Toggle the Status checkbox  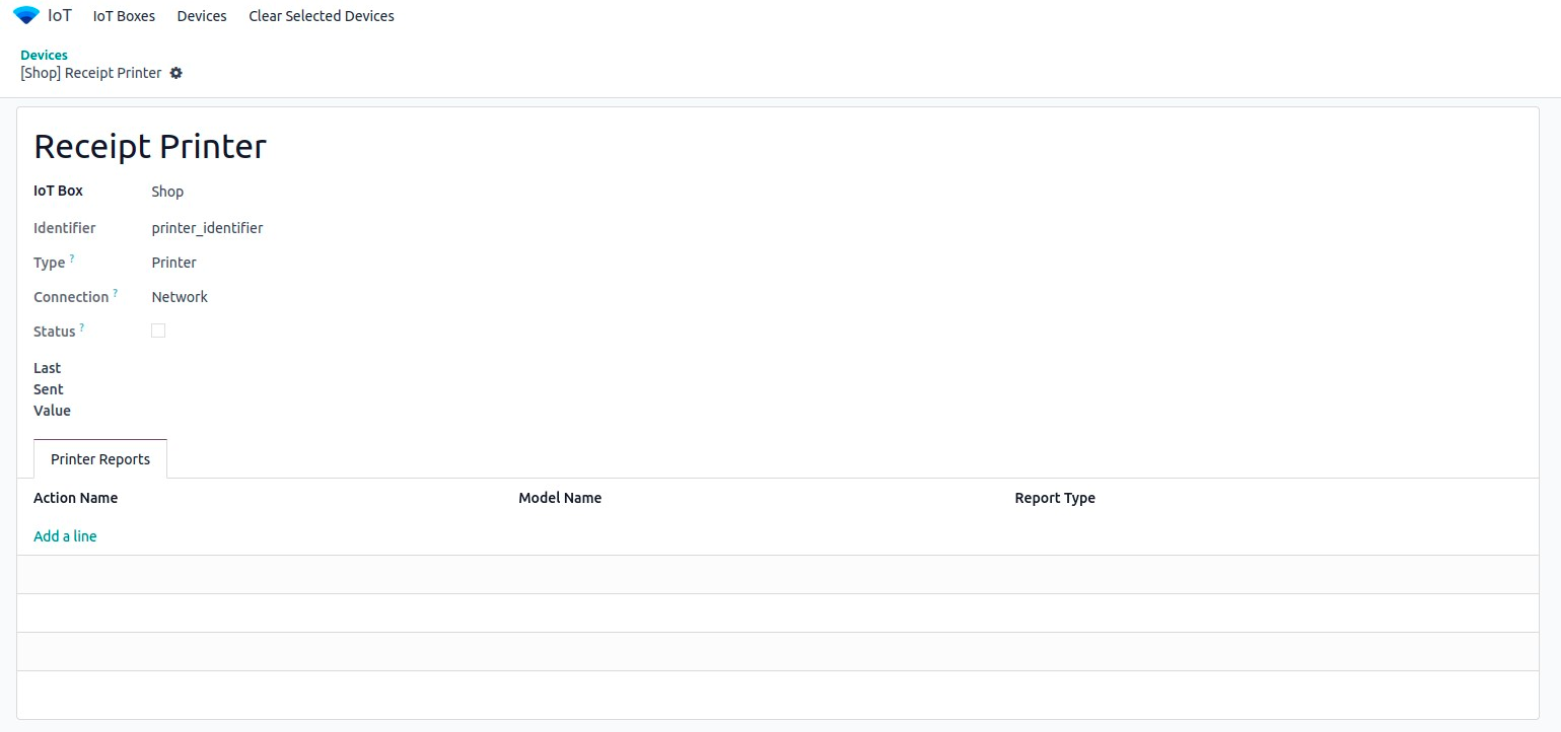(158, 330)
